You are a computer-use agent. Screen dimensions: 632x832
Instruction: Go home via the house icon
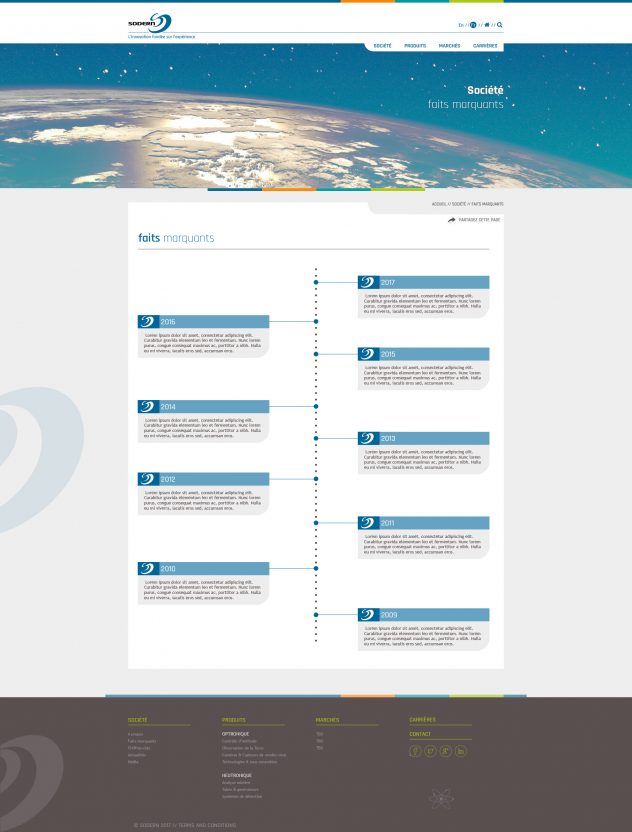(487, 24)
